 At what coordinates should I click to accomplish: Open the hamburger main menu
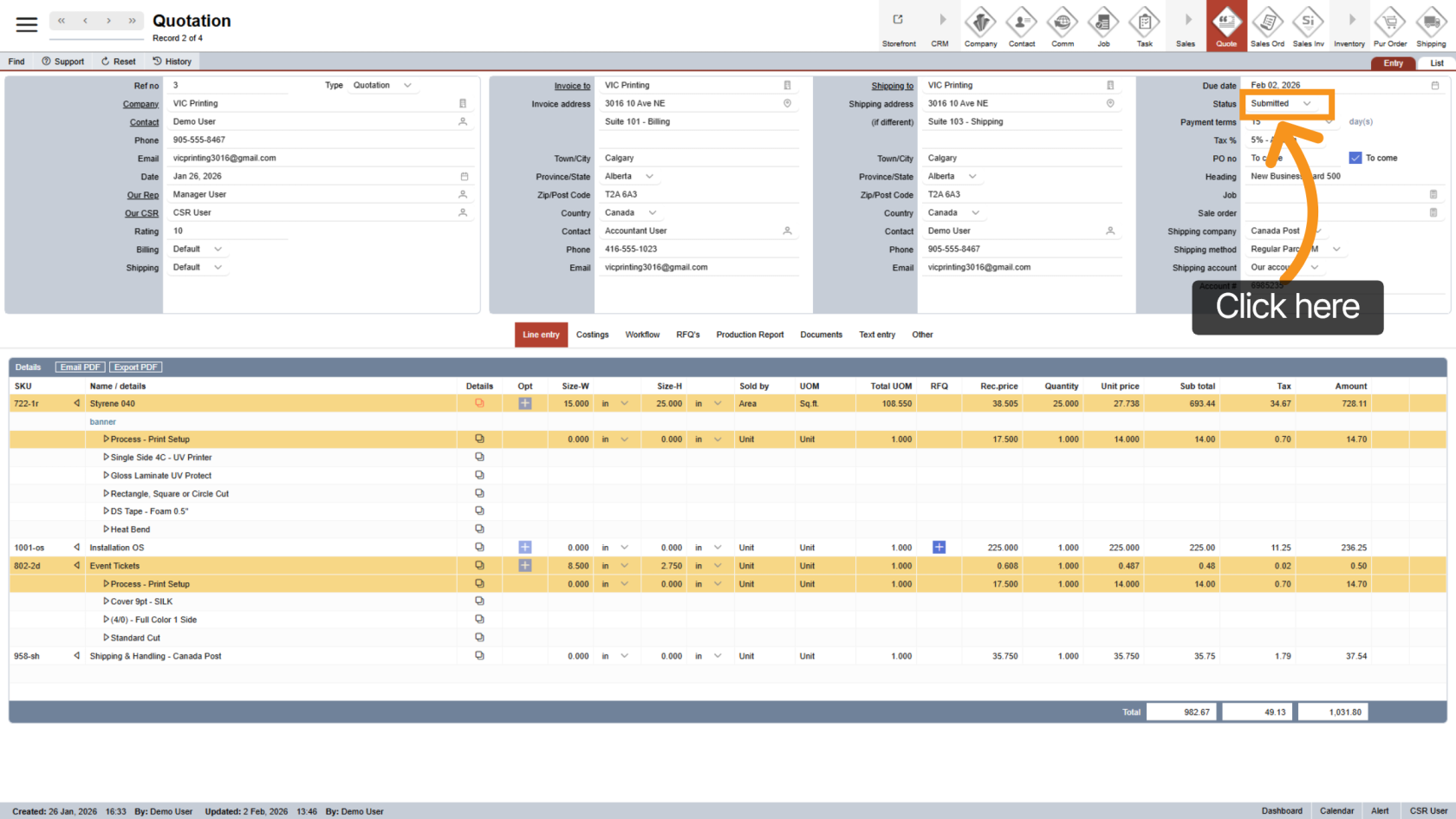[x=27, y=24]
